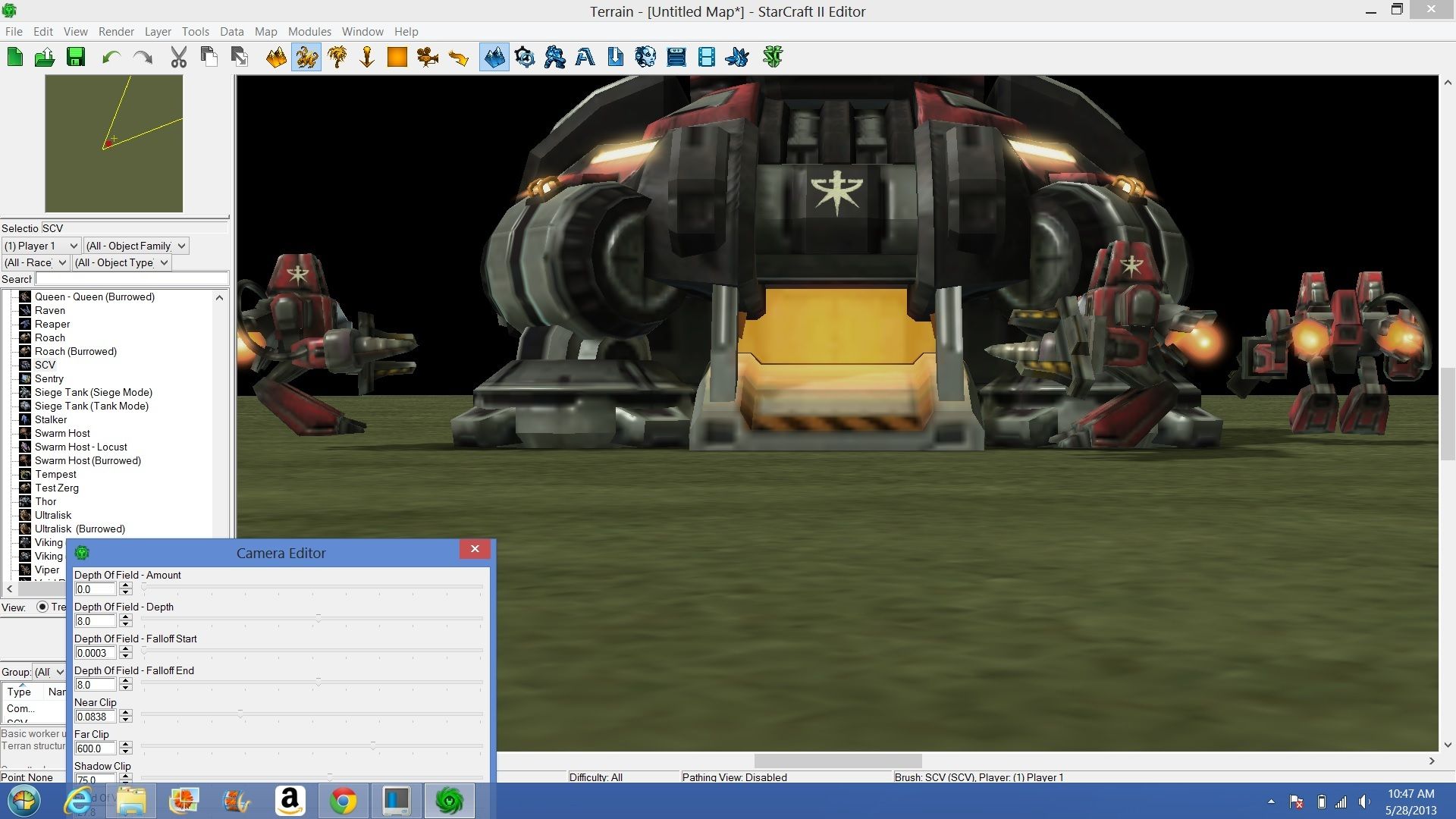Open the Group filter dropdown
The image size is (1456, 819).
[x=50, y=672]
